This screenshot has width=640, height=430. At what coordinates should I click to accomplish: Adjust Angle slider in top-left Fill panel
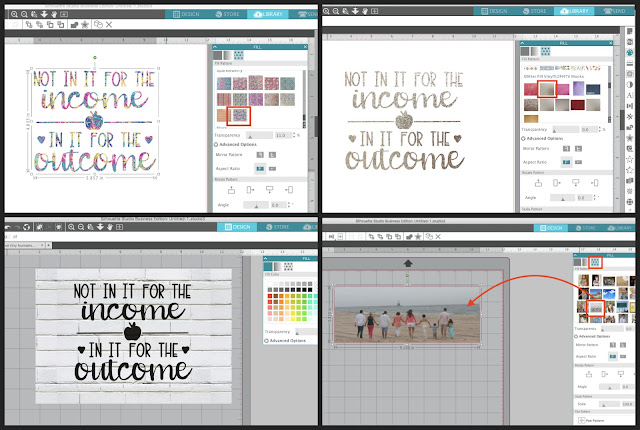[256, 205]
